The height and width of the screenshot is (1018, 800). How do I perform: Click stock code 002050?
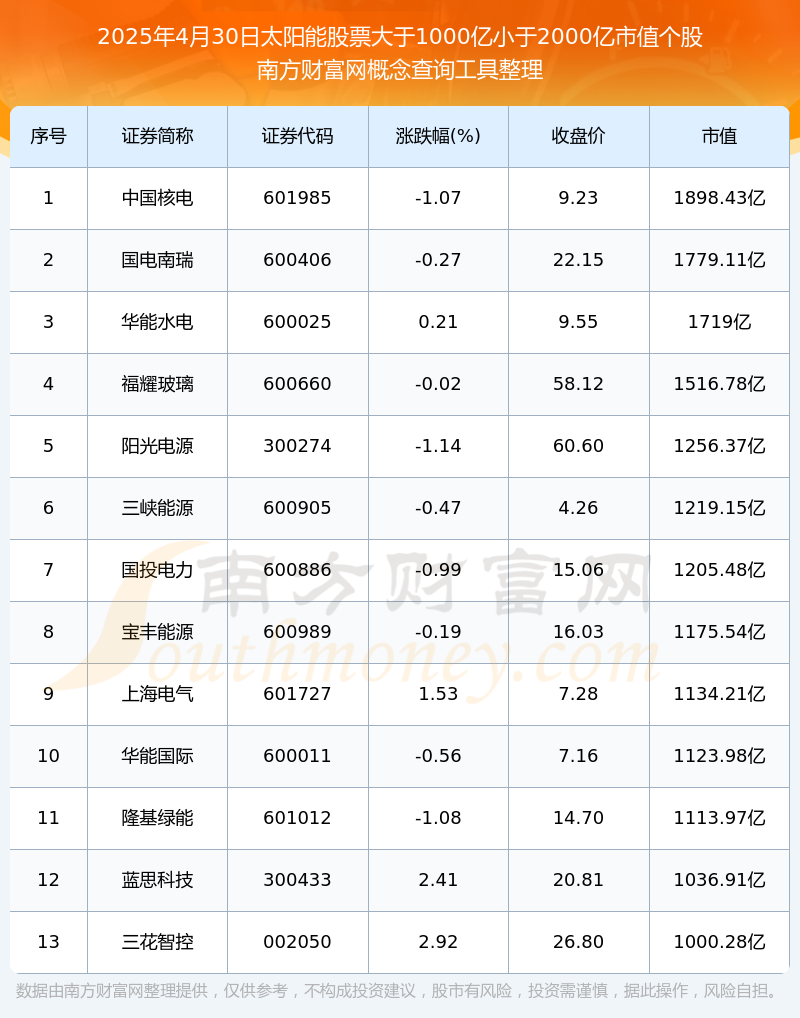(x=297, y=942)
